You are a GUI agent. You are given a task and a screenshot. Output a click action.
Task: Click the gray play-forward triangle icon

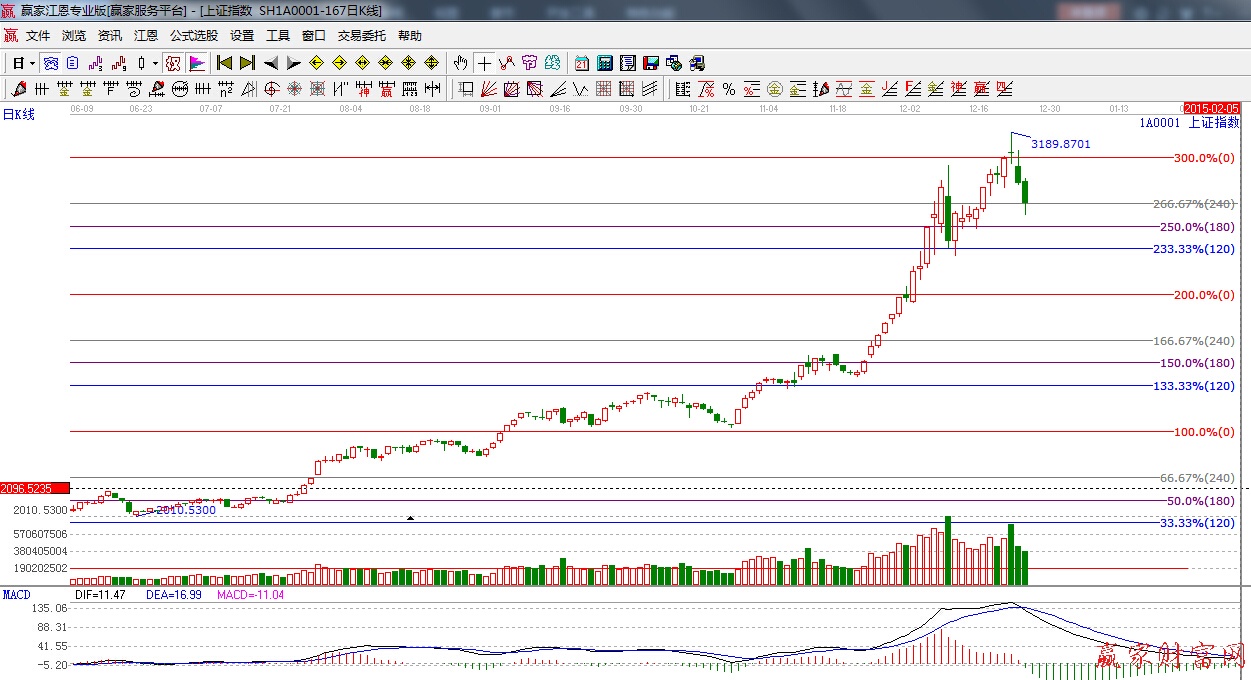click(x=293, y=63)
